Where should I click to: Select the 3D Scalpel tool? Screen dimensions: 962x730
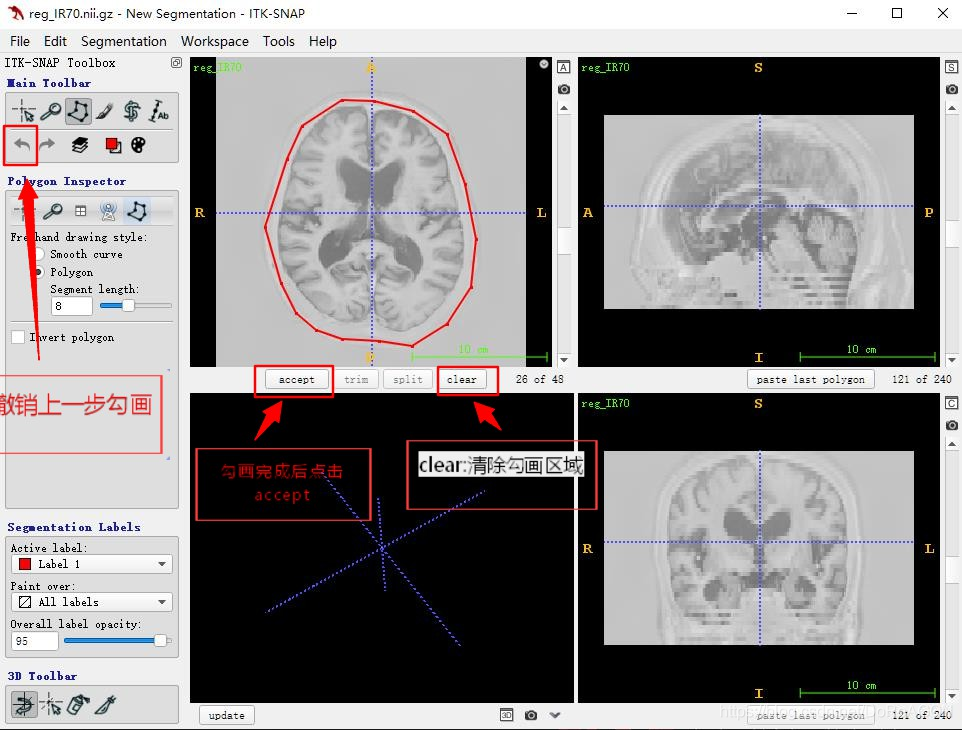point(105,704)
